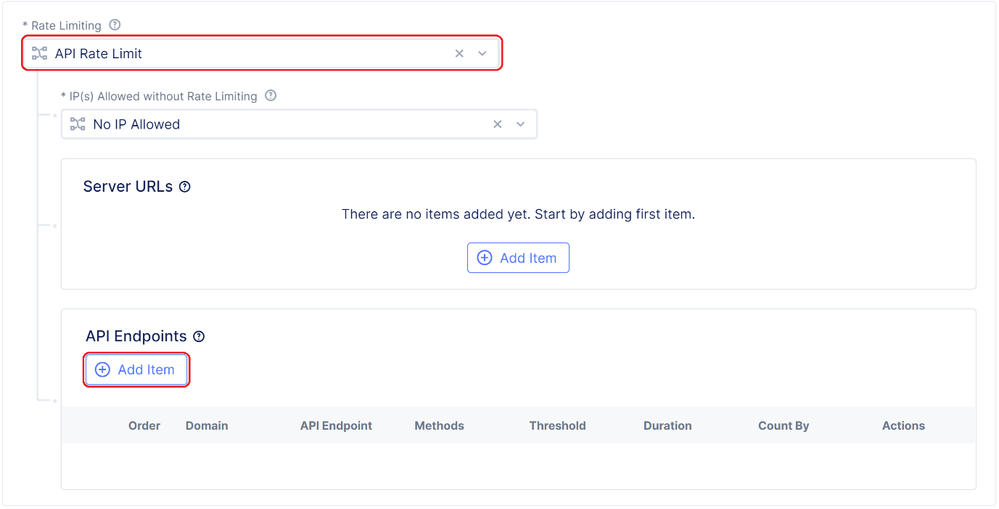
Task: Expand the IP(s) Allowed dropdown chevron
Action: tap(521, 125)
